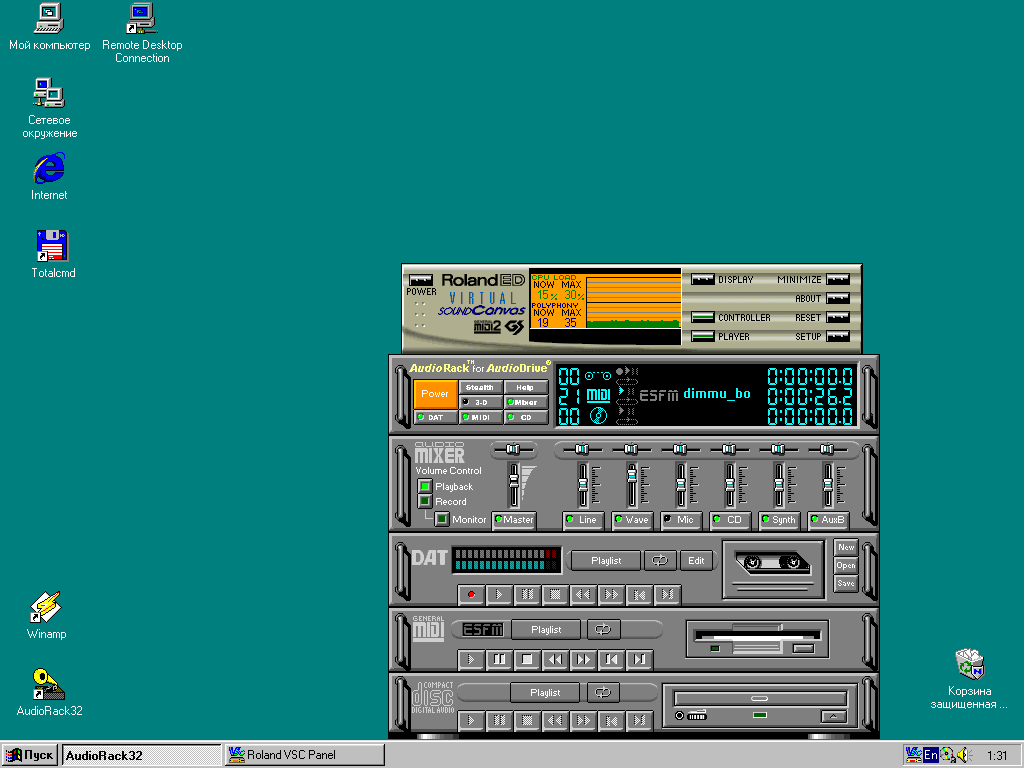Viewport: 1024px width, 768px height.
Task: Switch mixer to Record volume control
Action: pos(425,502)
